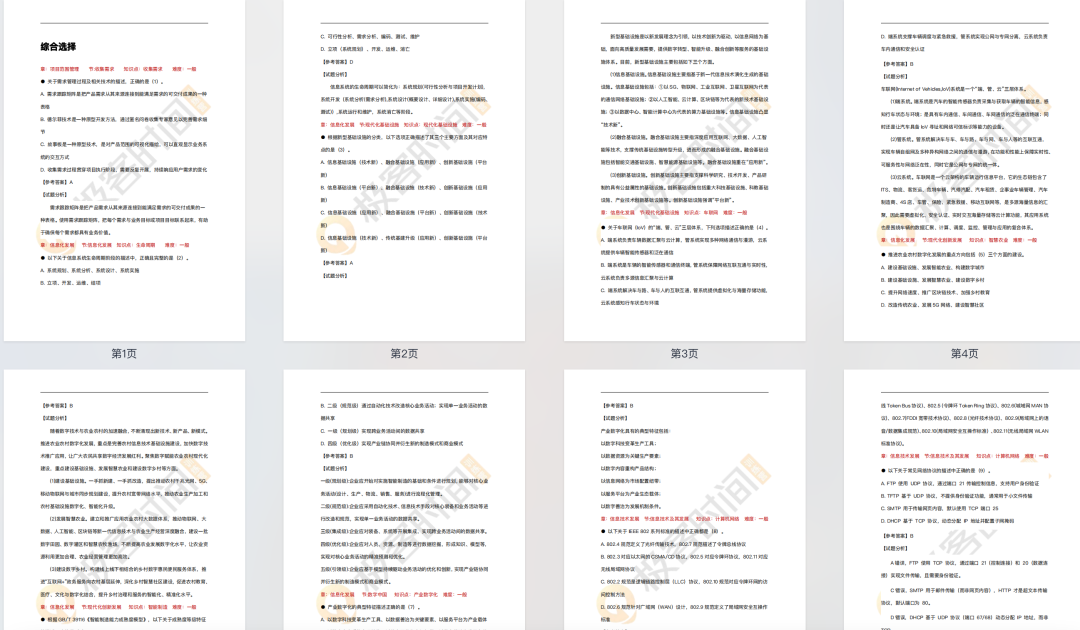Click the 第4页 page label

tap(964, 353)
